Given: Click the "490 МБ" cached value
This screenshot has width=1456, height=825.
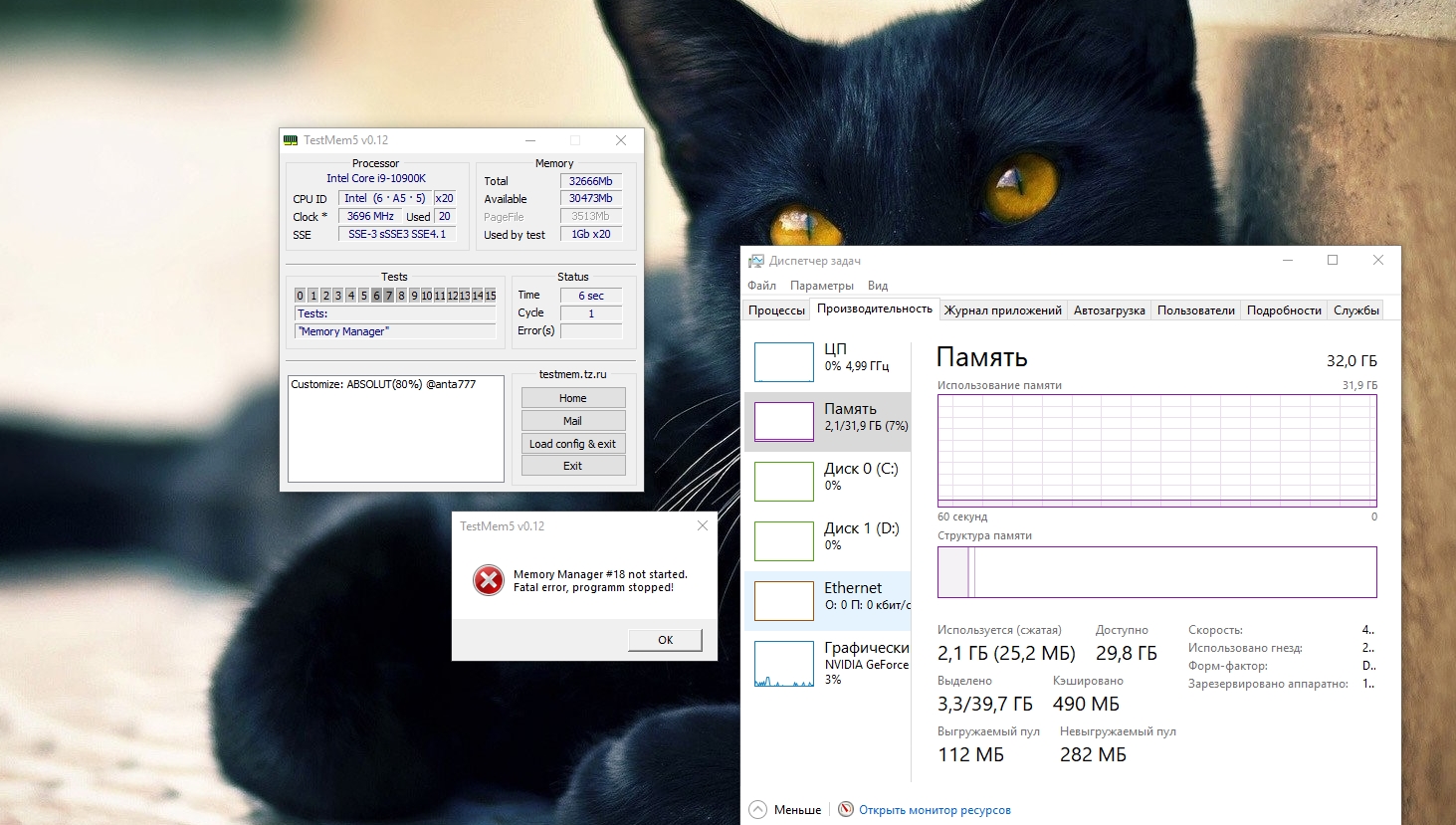Looking at the screenshot, I should 1086,704.
